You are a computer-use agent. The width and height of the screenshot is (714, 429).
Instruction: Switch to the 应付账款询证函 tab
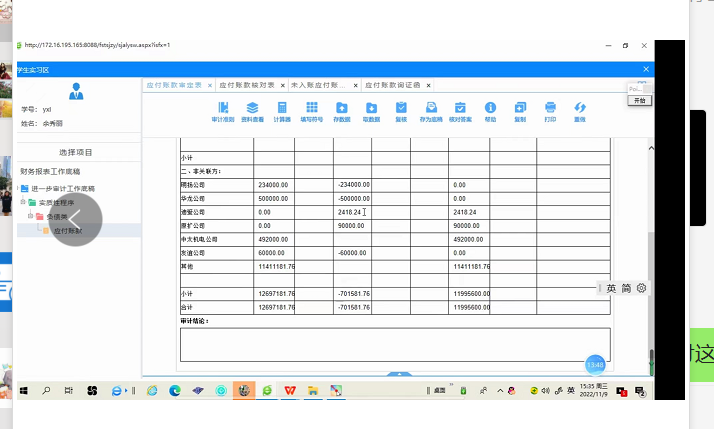click(x=395, y=86)
